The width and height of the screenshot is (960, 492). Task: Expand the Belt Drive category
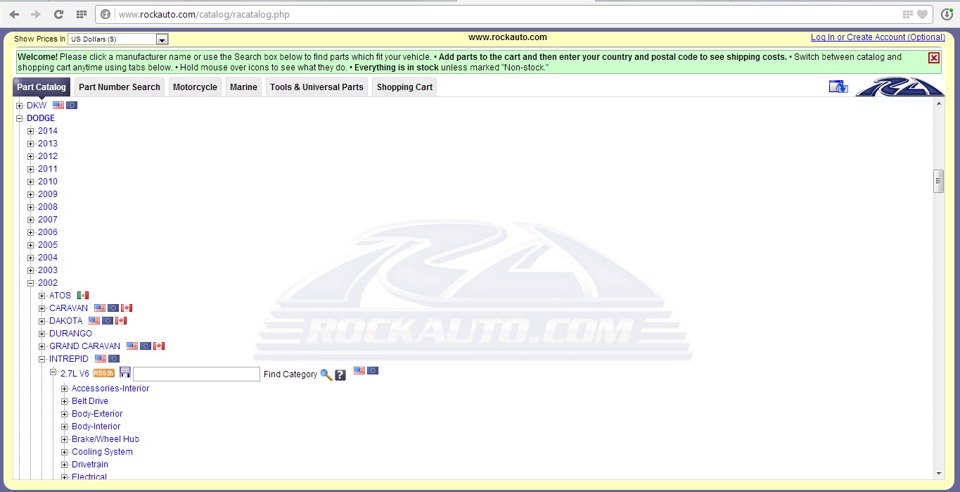64,401
